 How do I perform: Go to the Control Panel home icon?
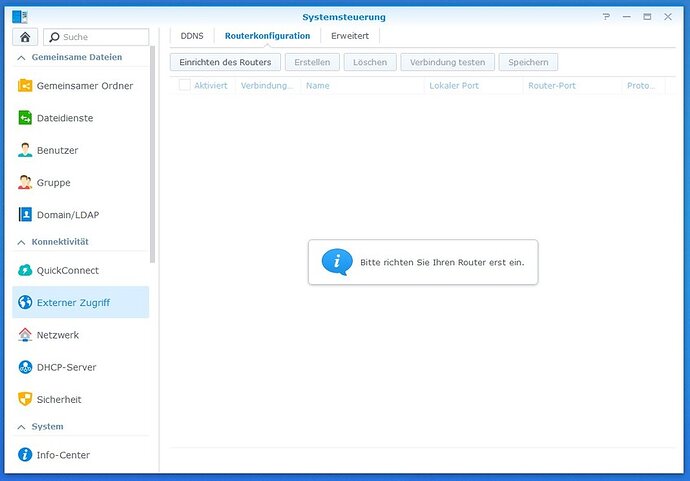click(25, 37)
